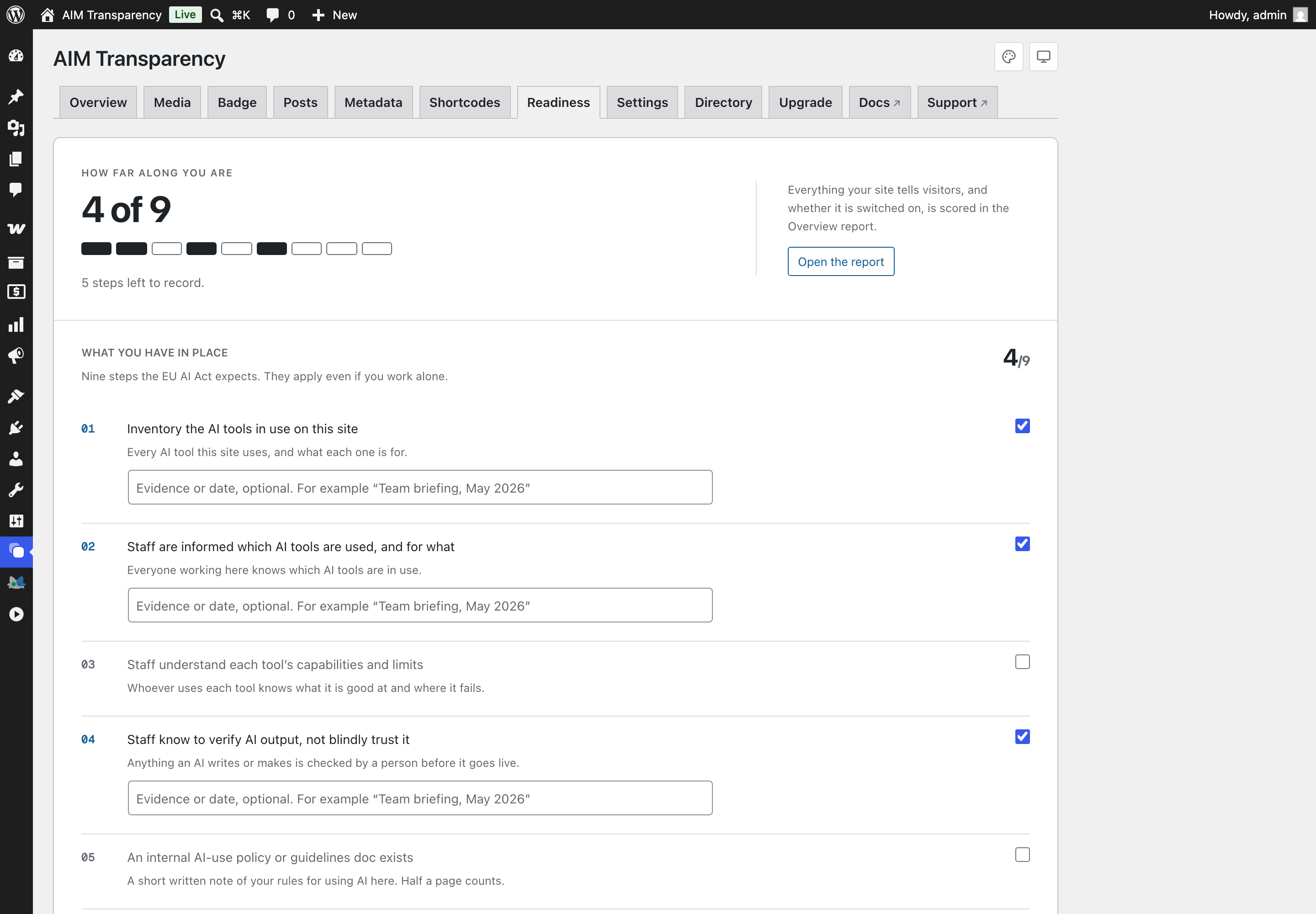Open comments bubble in the admin bar

click(273, 15)
